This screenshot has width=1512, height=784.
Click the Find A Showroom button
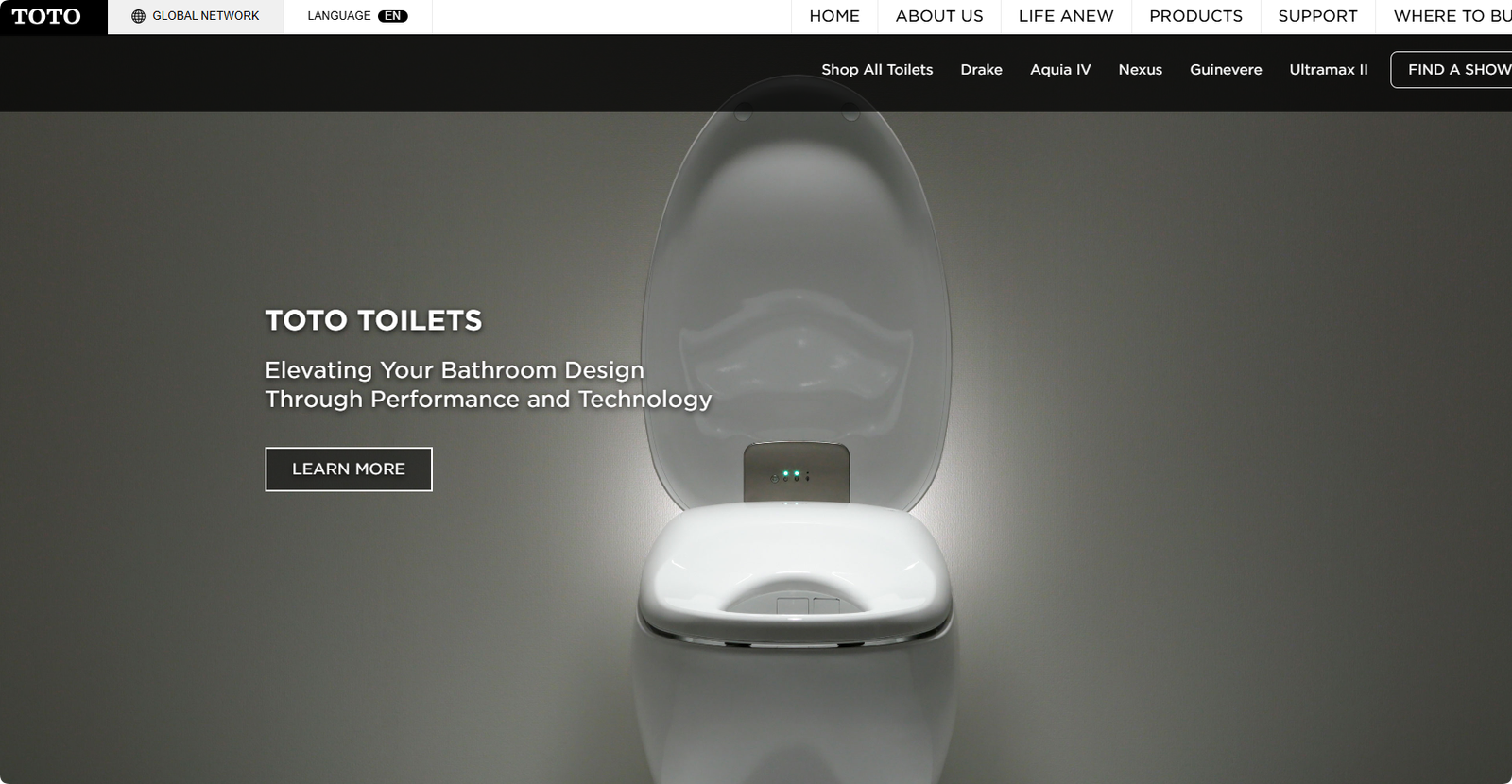point(1452,70)
